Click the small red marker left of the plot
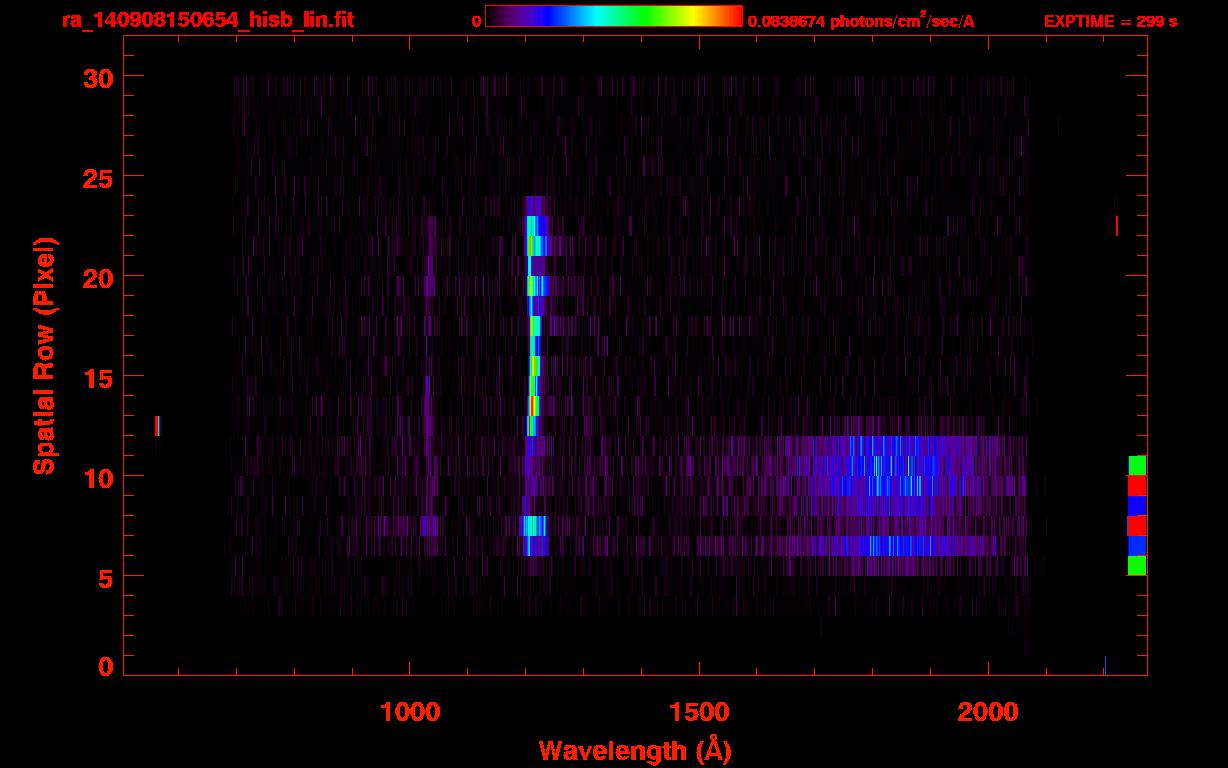 tap(157, 426)
